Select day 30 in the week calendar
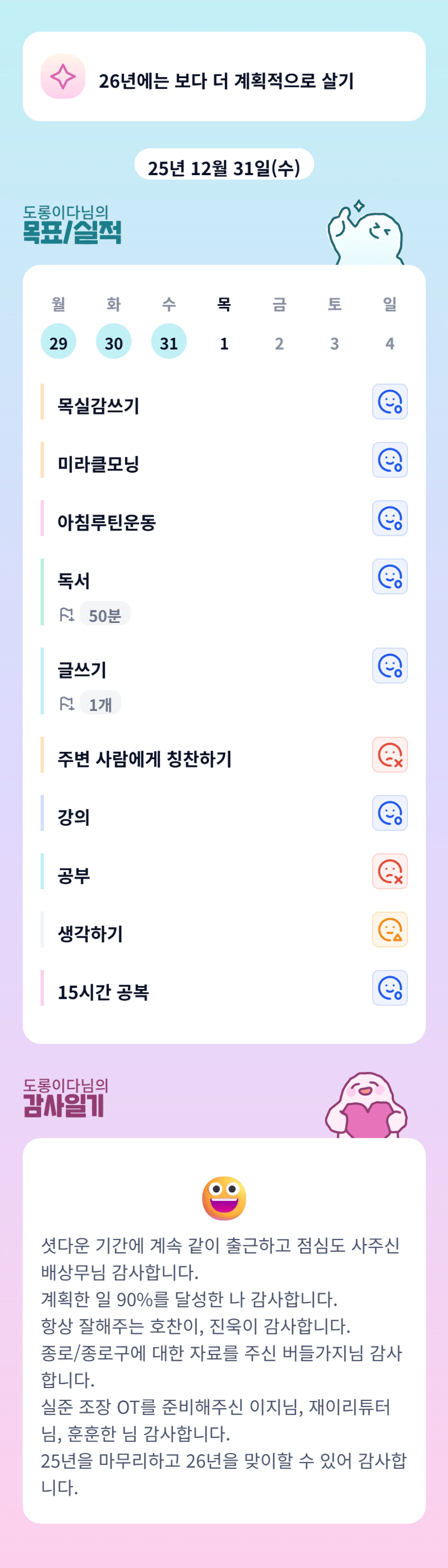 point(114,342)
